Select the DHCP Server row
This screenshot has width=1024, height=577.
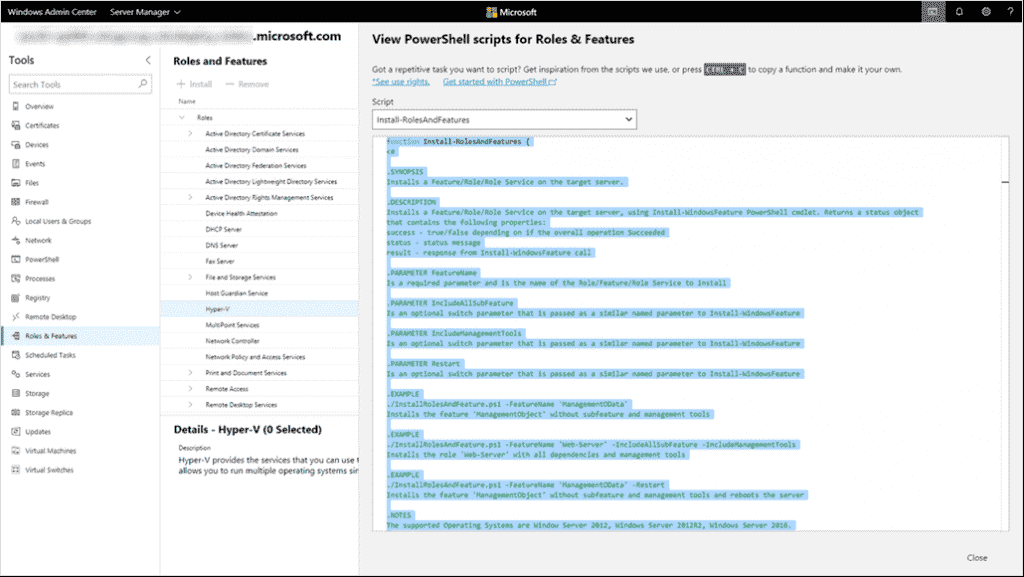click(x=259, y=229)
